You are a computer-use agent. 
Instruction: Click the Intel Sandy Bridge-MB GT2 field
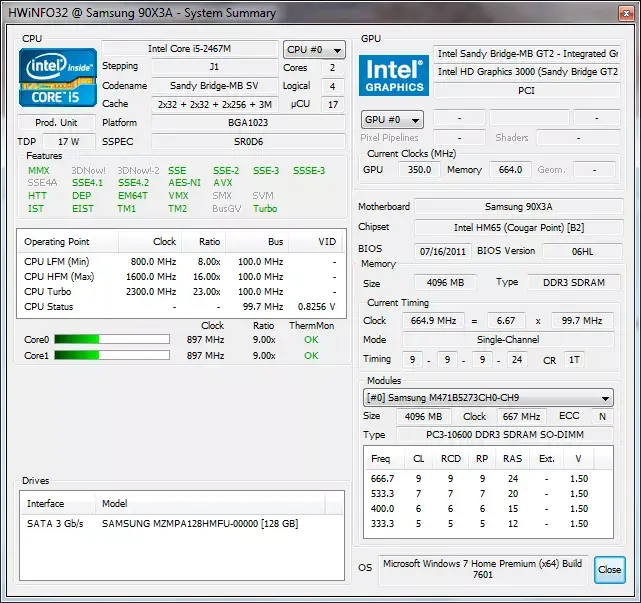tap(527, 54)
